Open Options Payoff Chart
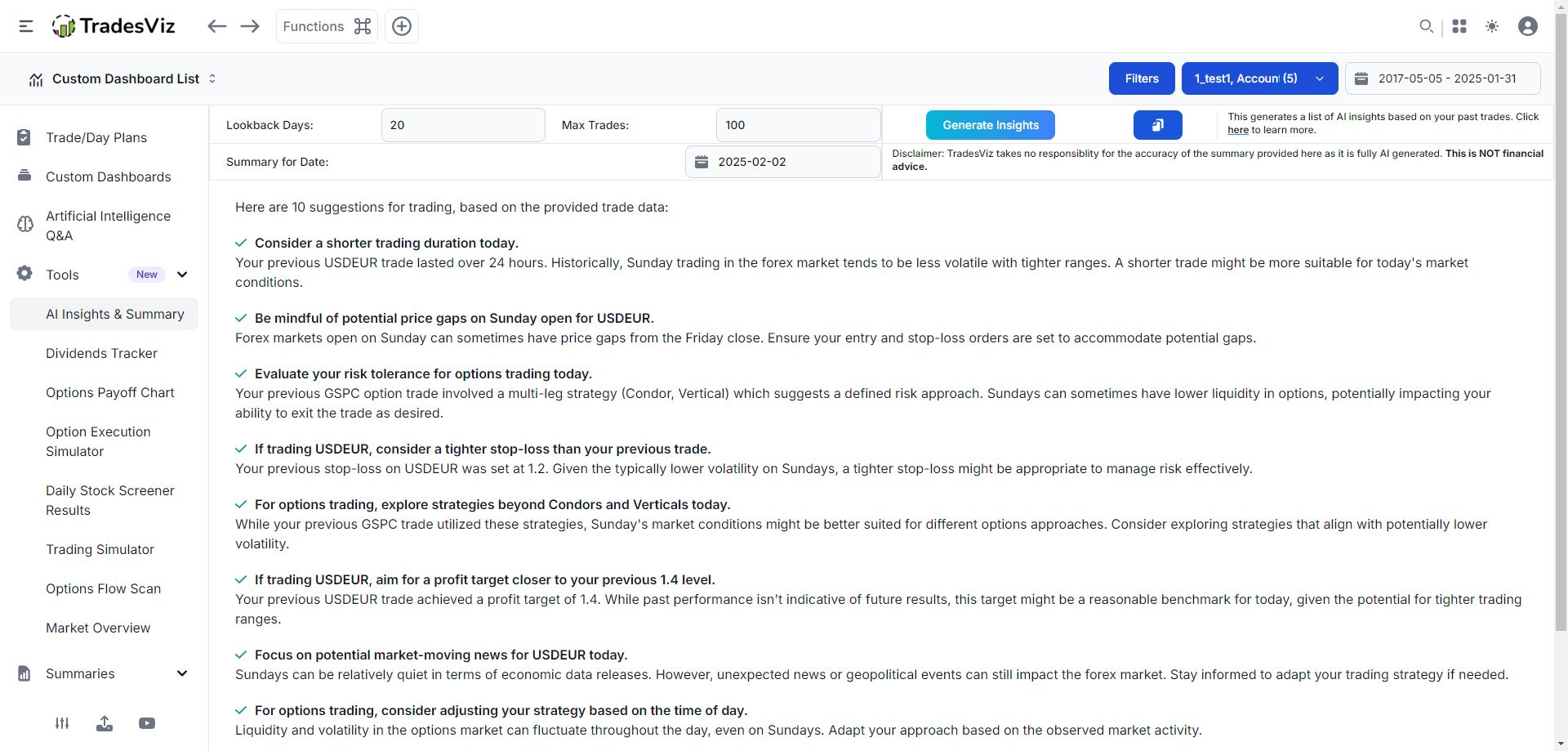 pos(110,392)
